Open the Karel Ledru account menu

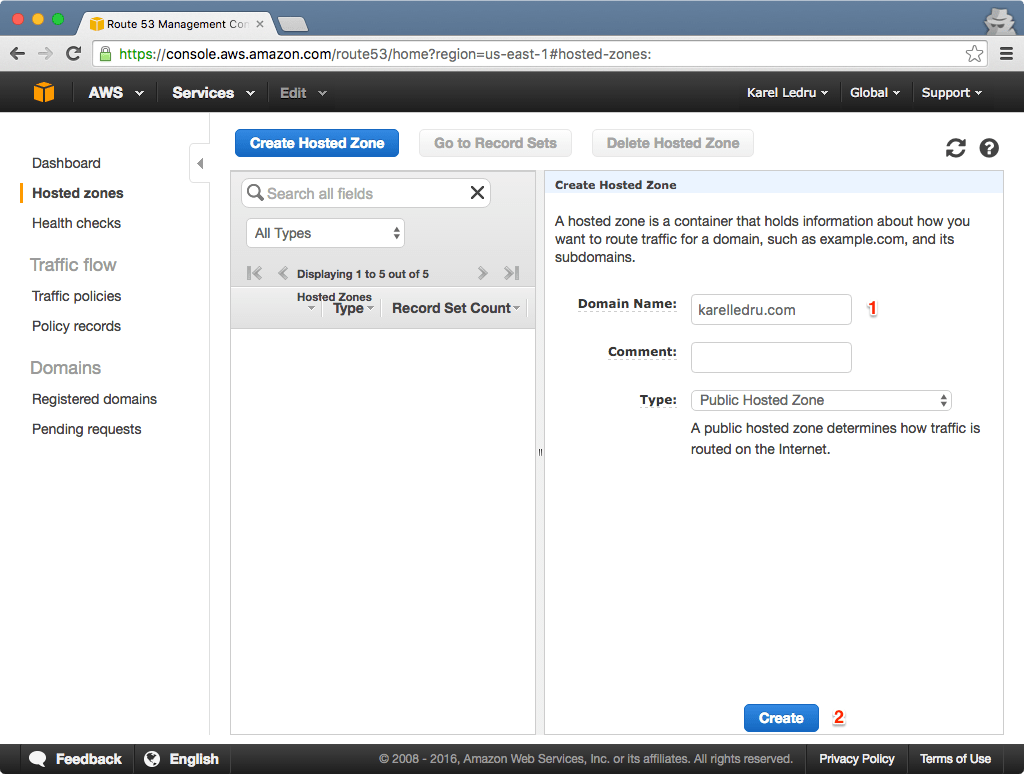[x=787, y=92]
